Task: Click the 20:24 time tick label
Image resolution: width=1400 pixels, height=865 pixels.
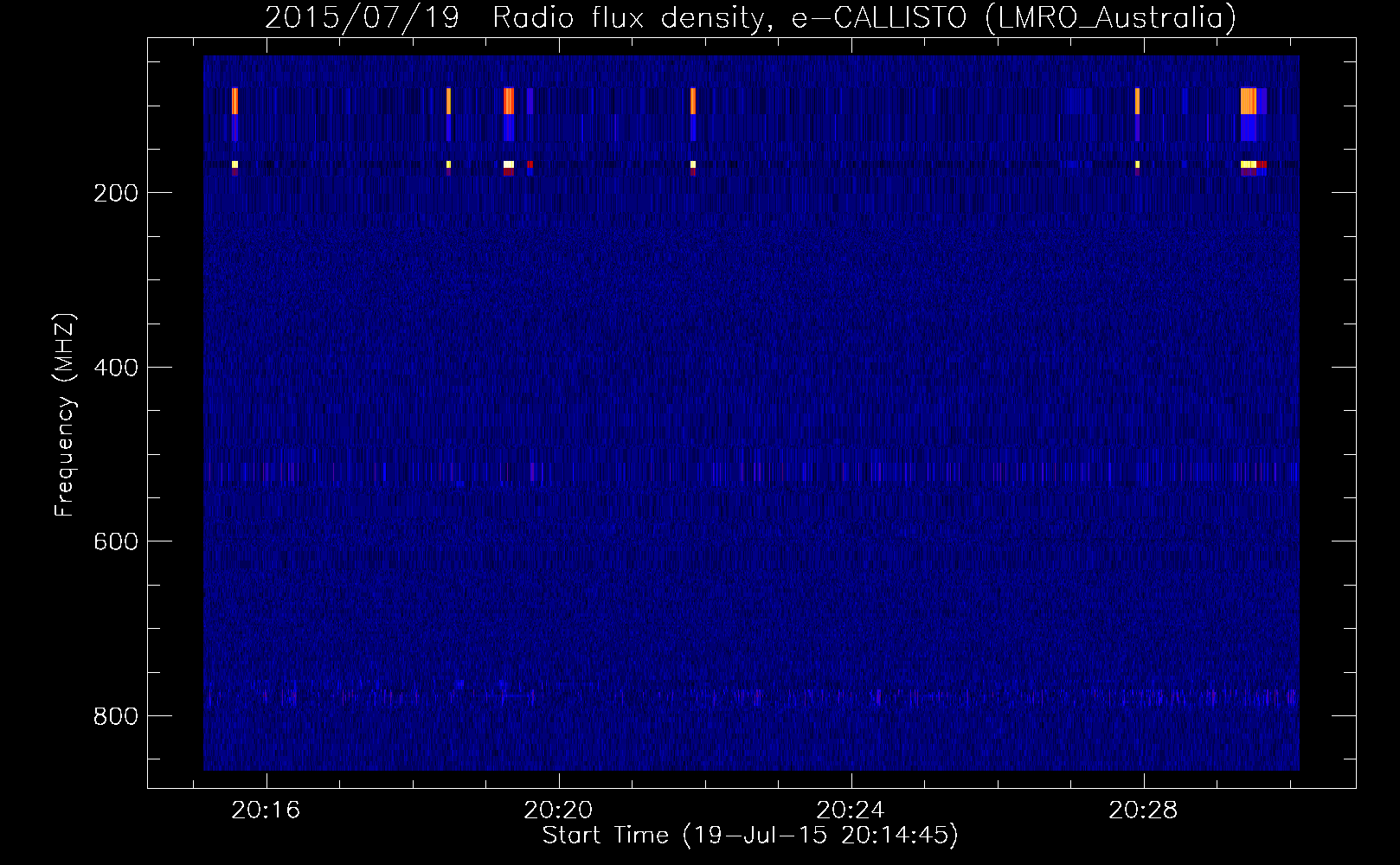Action: 851,810
